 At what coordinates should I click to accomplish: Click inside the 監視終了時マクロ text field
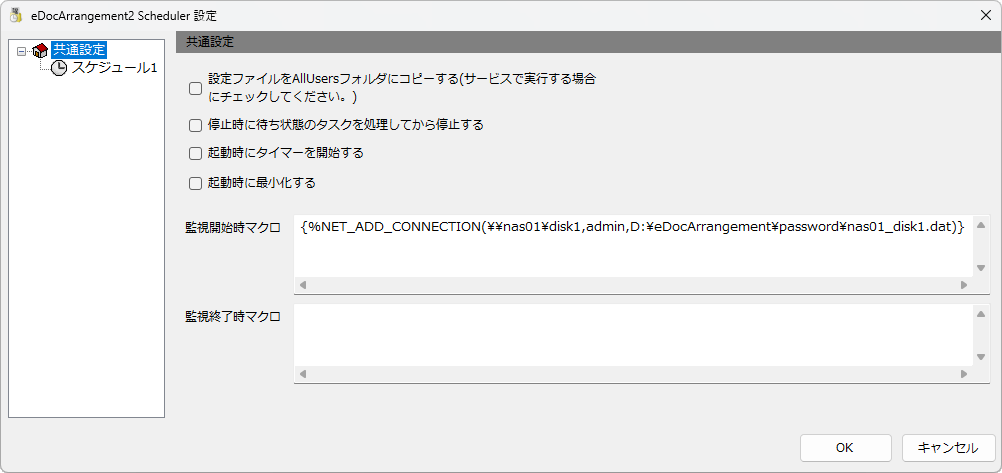click(633, 335)
